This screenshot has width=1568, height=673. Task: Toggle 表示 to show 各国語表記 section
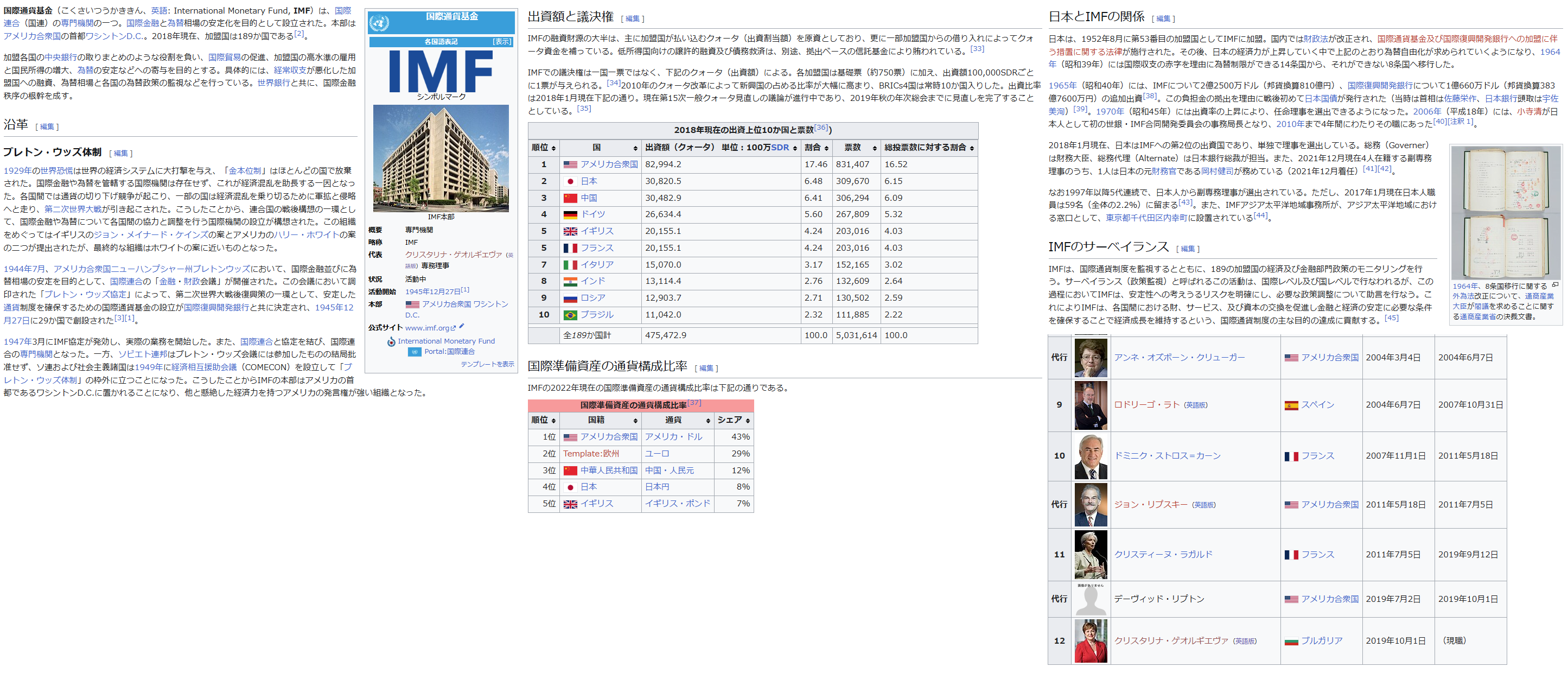click(x=502, y=42)
